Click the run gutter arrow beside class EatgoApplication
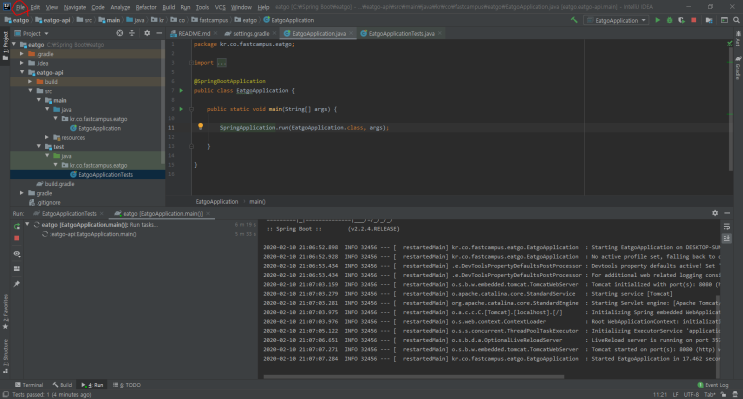The image size is (743, 399). pos(181,91)
